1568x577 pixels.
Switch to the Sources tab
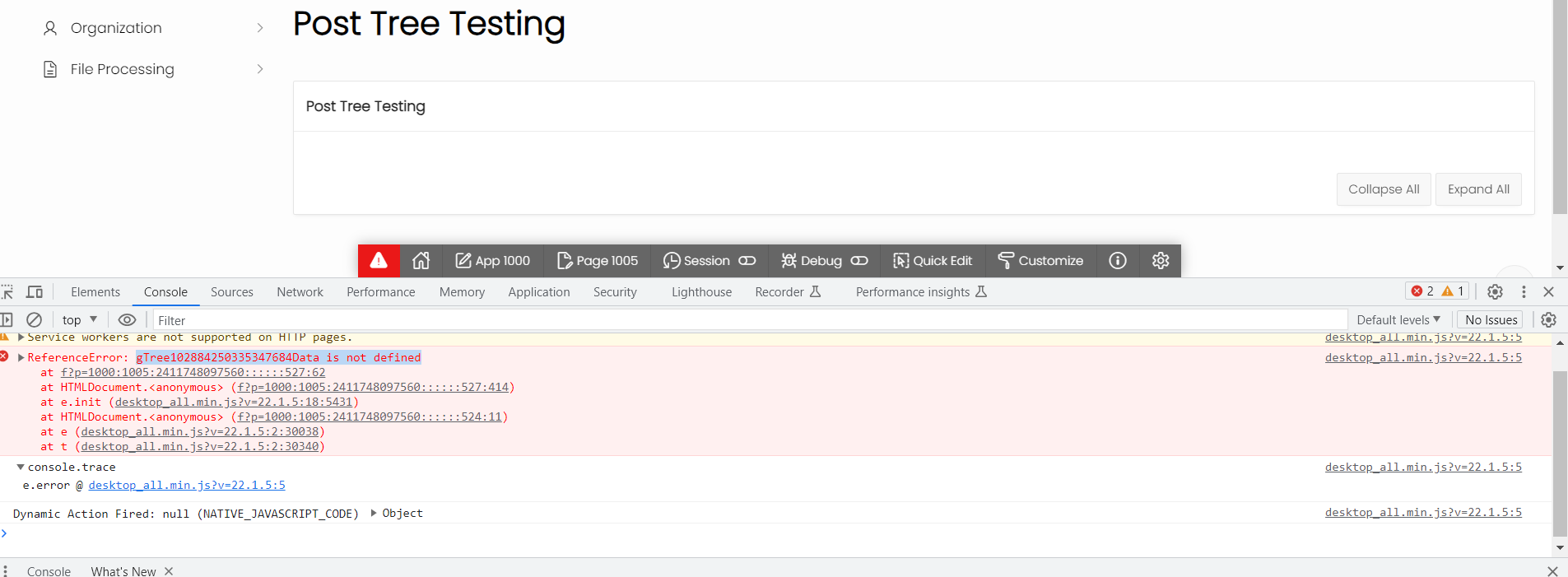231,292
